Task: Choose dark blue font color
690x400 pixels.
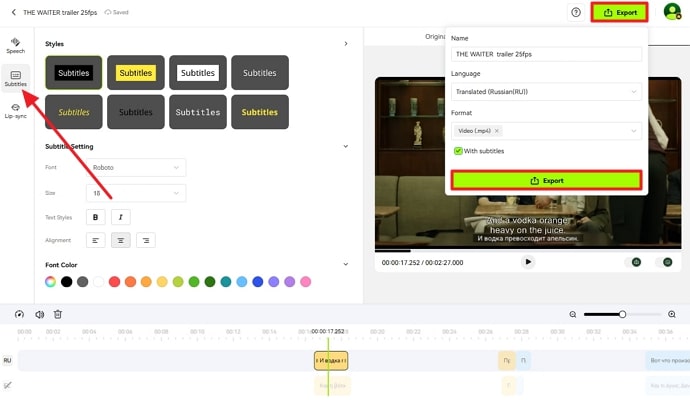Action: coord(258,282)
